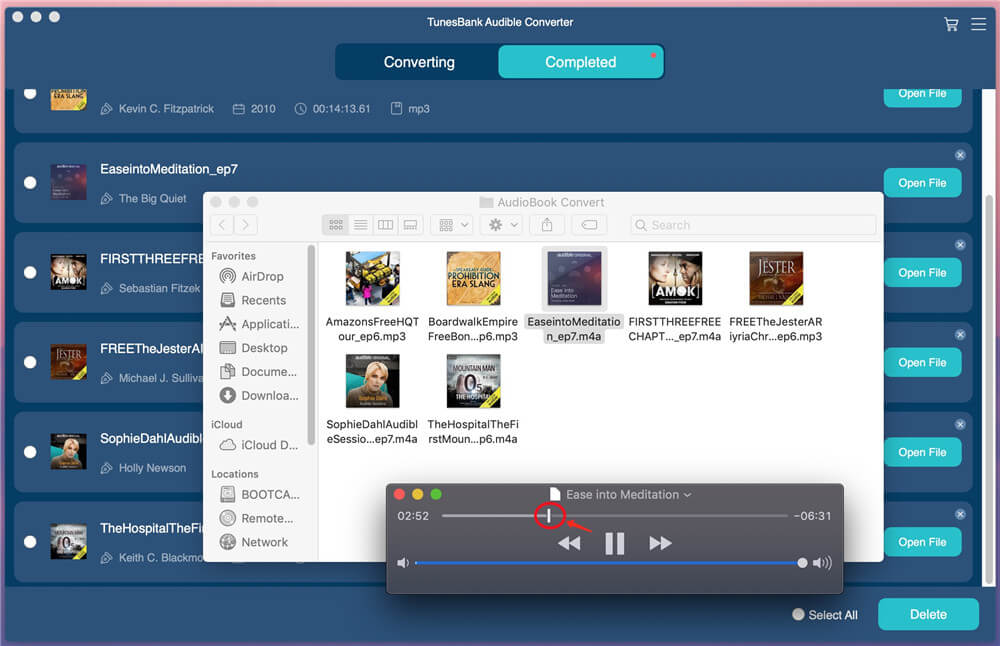Click the playback progress playhead
Image resolution: width=1000 pixels, height=646 pixels.
548,515
